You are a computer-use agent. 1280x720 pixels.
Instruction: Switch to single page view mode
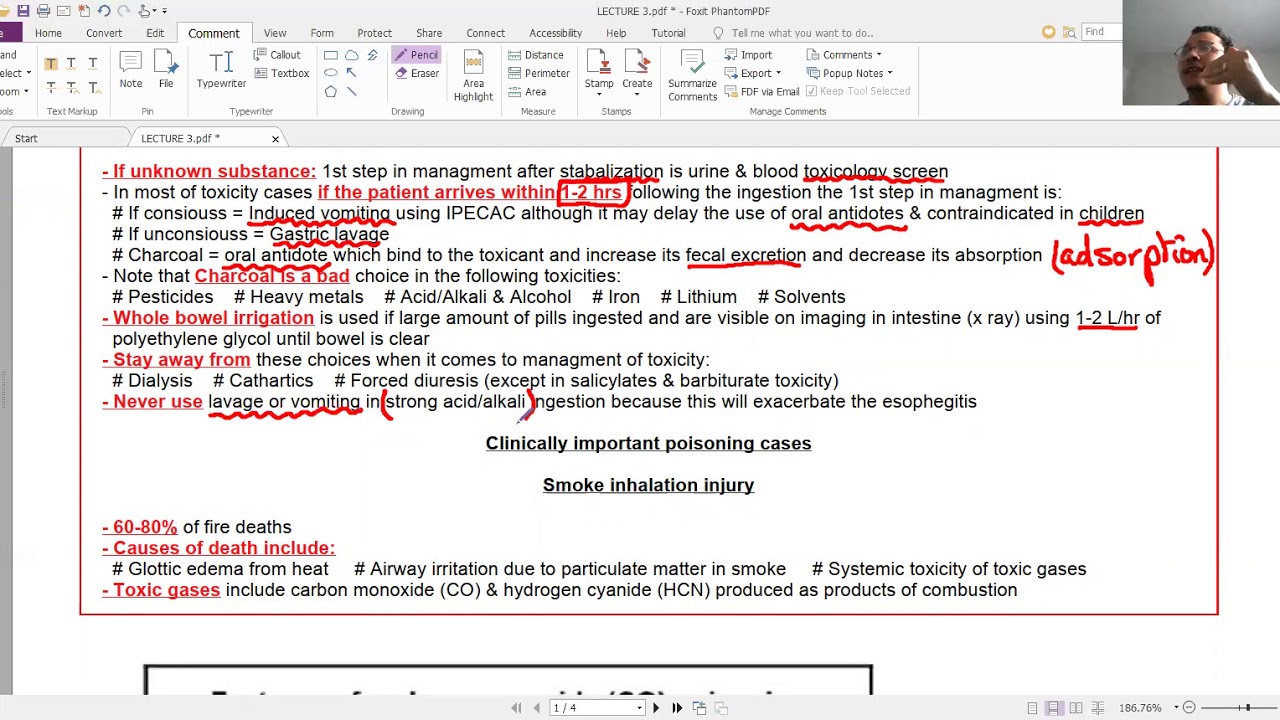tap(1032, 708)
